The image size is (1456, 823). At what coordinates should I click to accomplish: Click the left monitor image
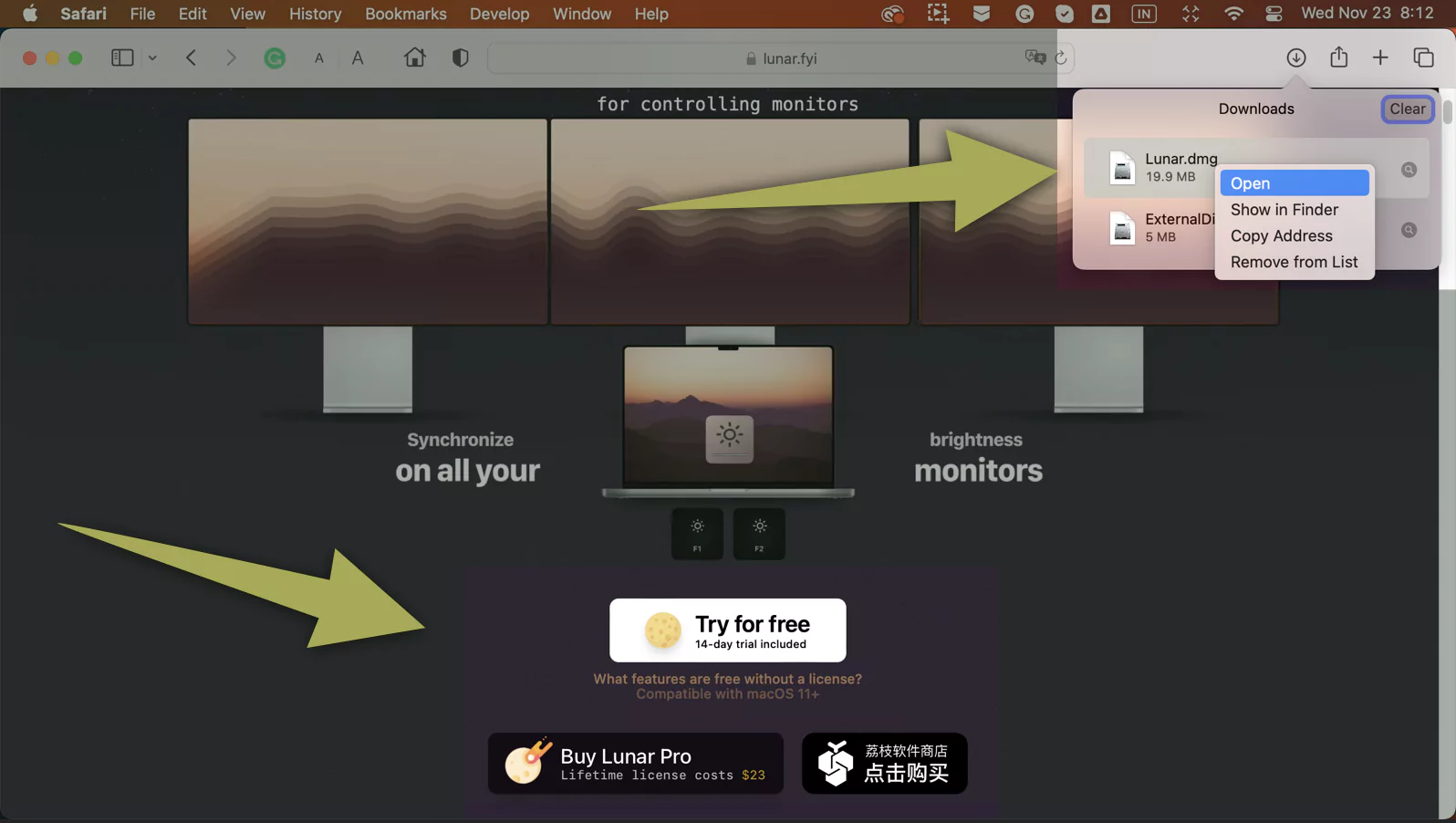coord(368,222)
